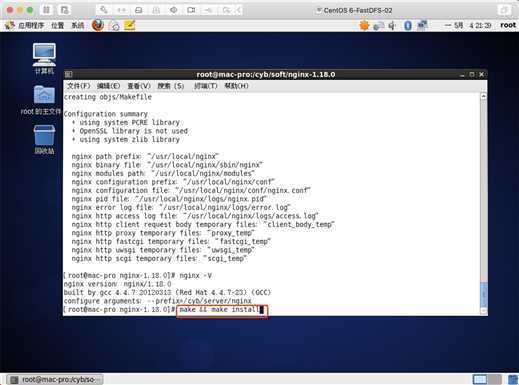Click the 'nginx pid file' line
This screenshot has width=519, height=385.
(x=169, y=199)
